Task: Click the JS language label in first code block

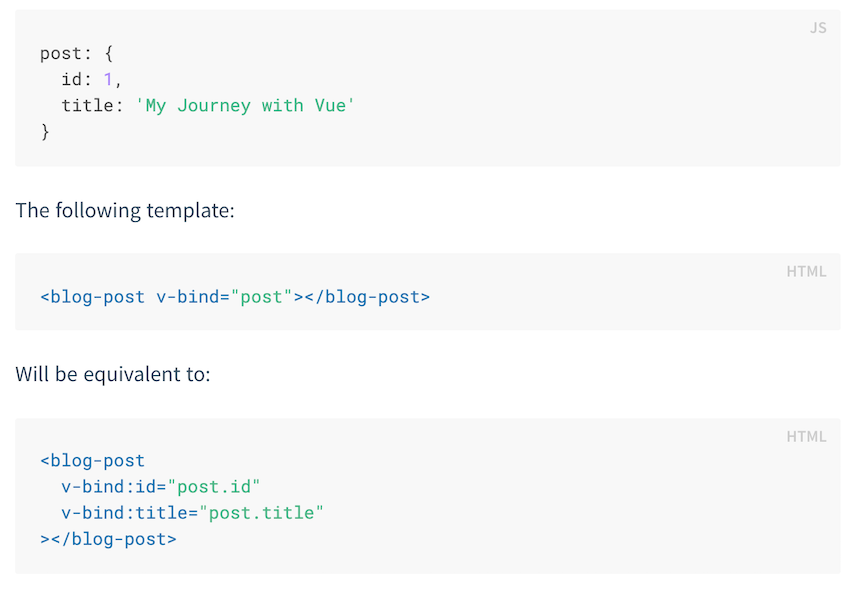Action: click(817, 28)
